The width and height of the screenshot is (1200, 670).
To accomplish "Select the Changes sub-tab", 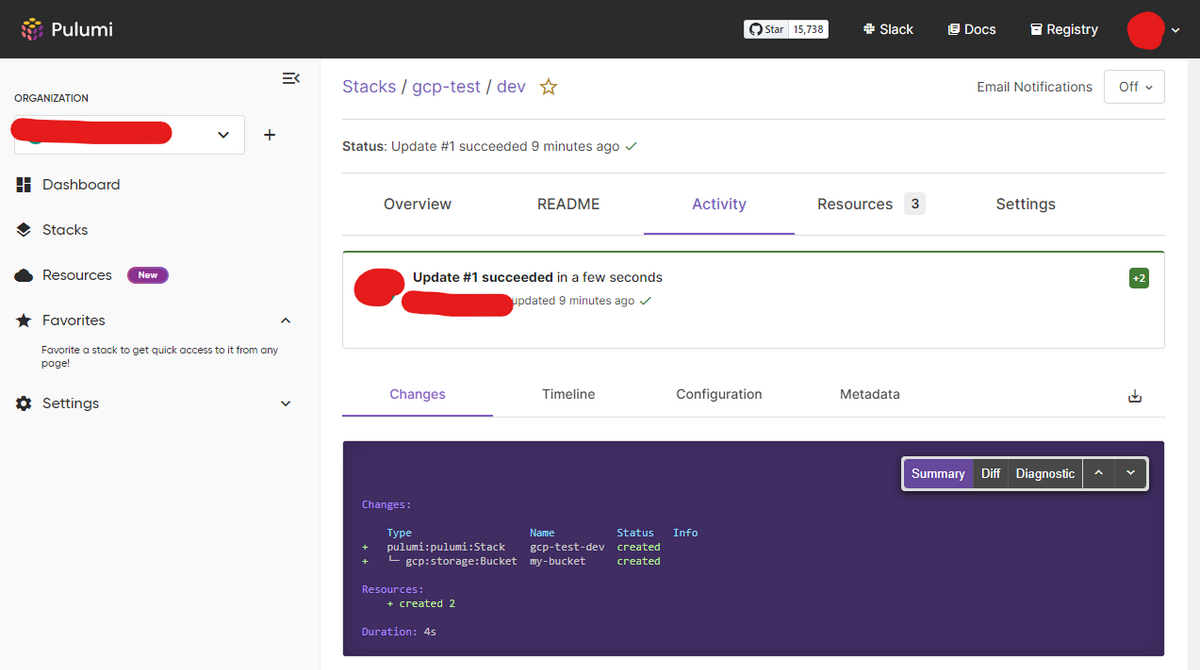I will coord(417,394).
